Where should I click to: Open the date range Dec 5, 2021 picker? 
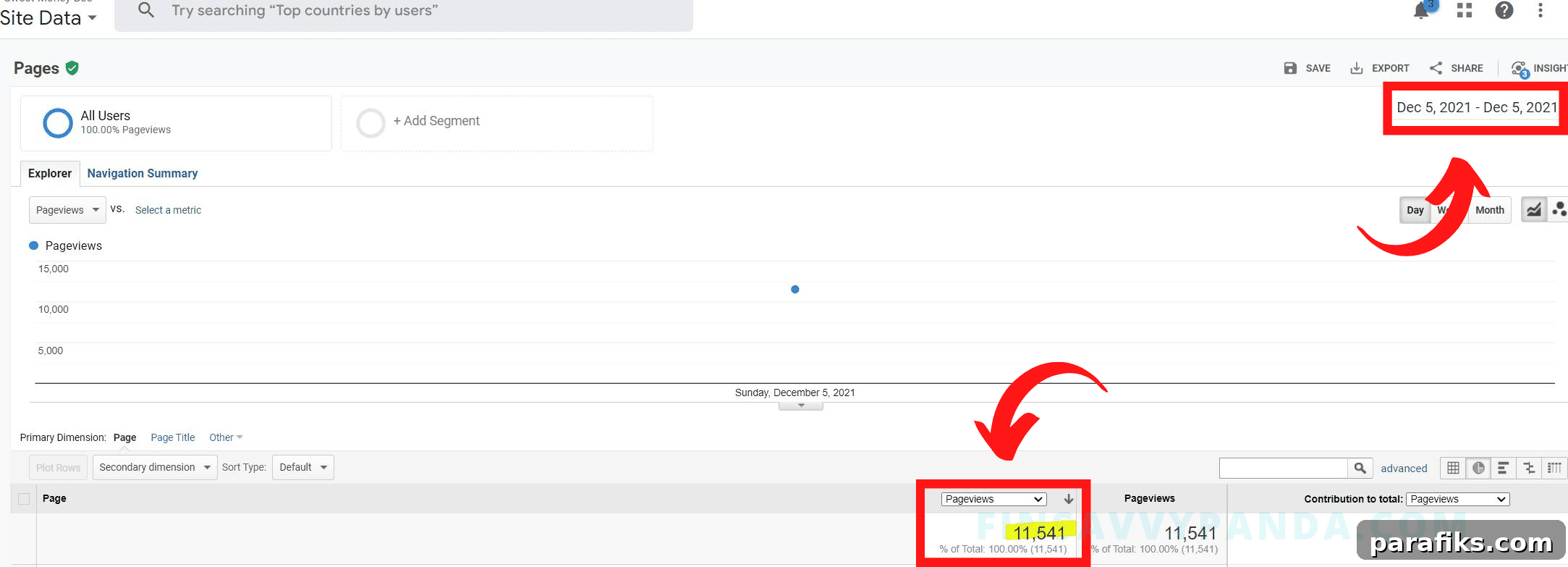(x=1477, y=107)
